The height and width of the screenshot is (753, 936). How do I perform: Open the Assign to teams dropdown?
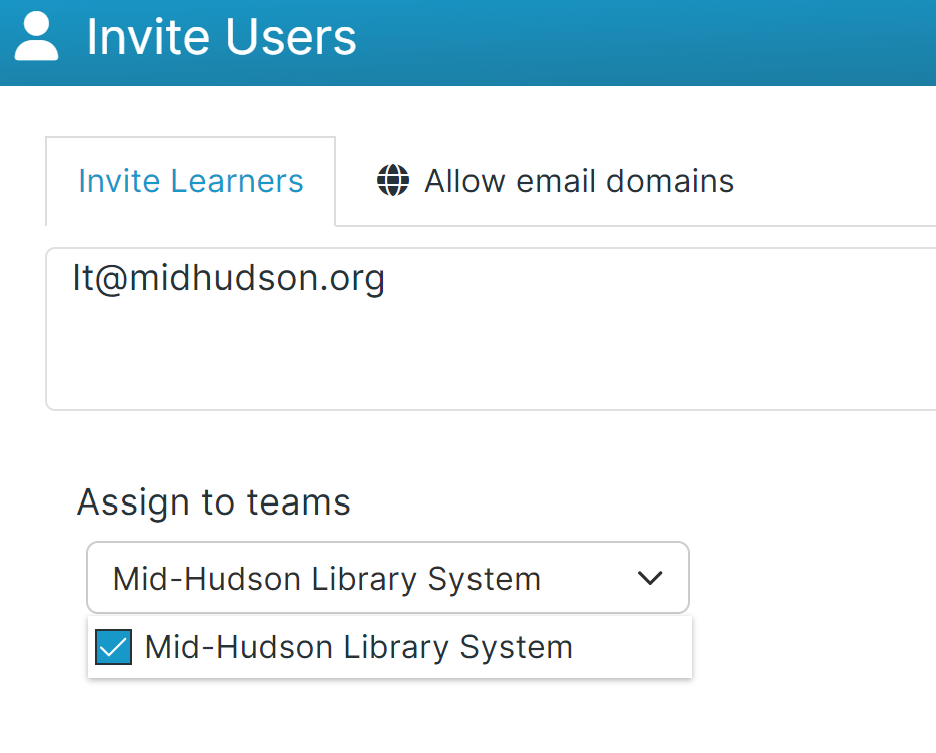pyautogui.click(x=388, y=577)
